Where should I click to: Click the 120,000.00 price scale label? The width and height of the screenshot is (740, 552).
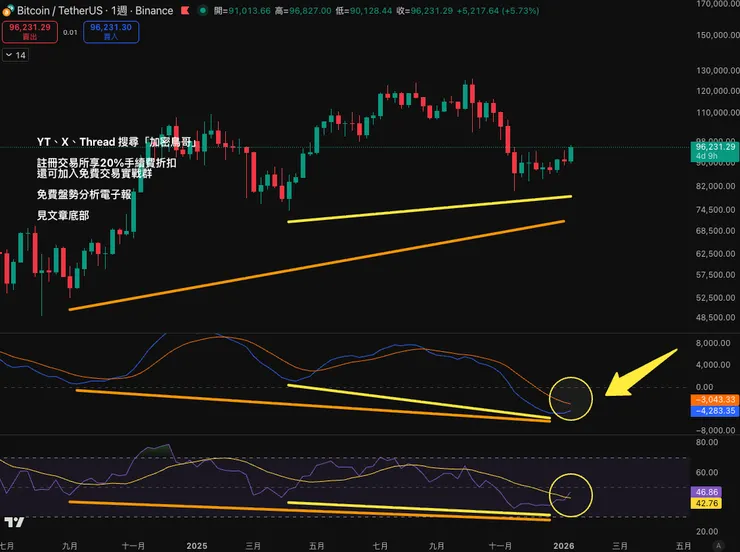(x=718, y=91)
